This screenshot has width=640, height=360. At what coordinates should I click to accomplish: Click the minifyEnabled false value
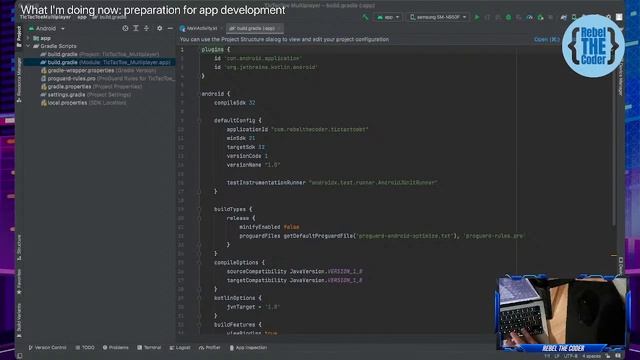(291, 227)
